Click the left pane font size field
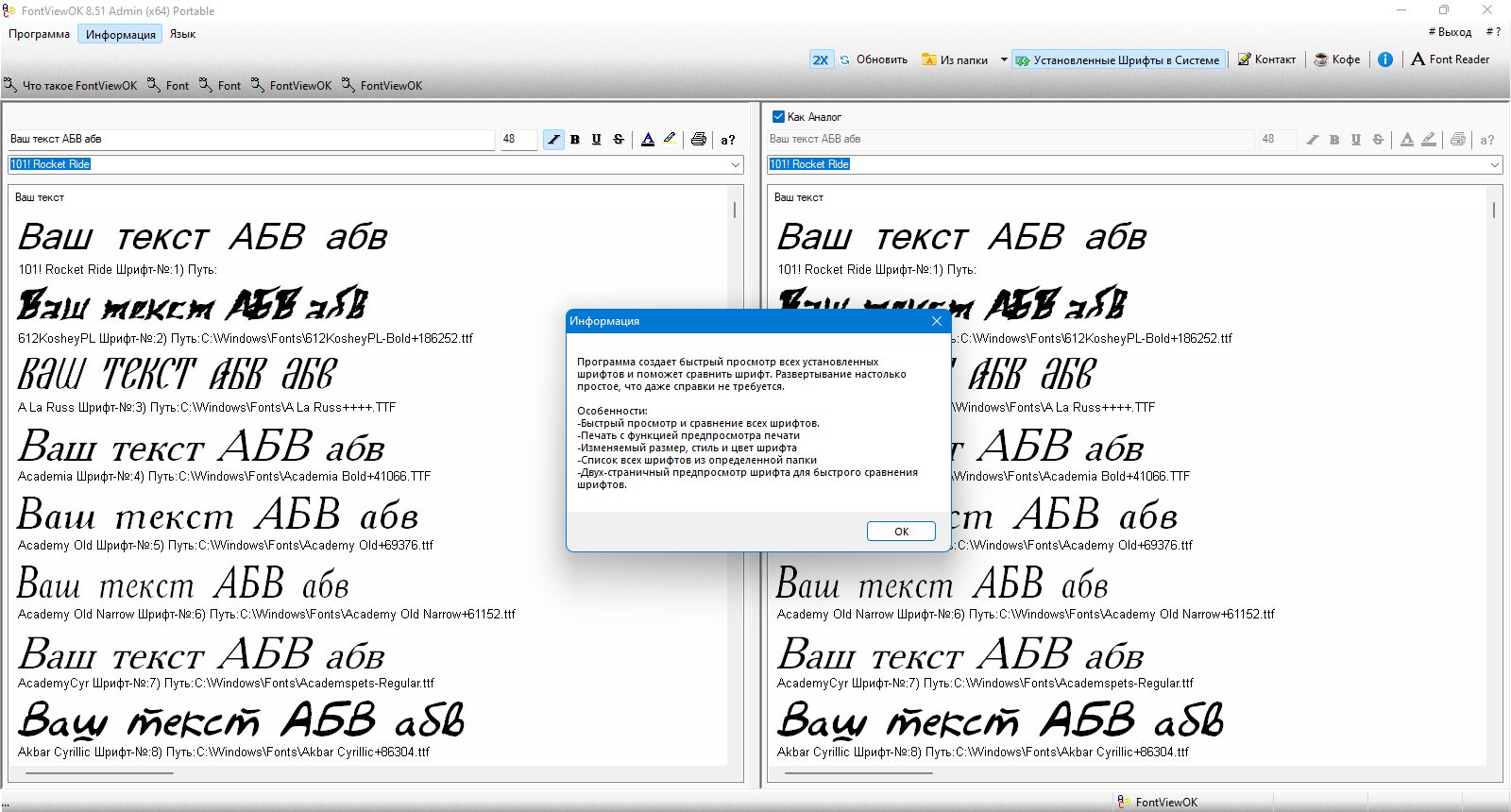Viewport: 1511px width, 812px height. [x=518, y=139]
